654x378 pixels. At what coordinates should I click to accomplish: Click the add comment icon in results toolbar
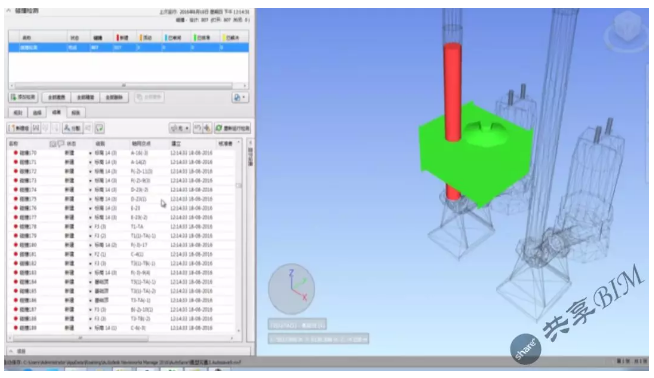click(99, 128)
